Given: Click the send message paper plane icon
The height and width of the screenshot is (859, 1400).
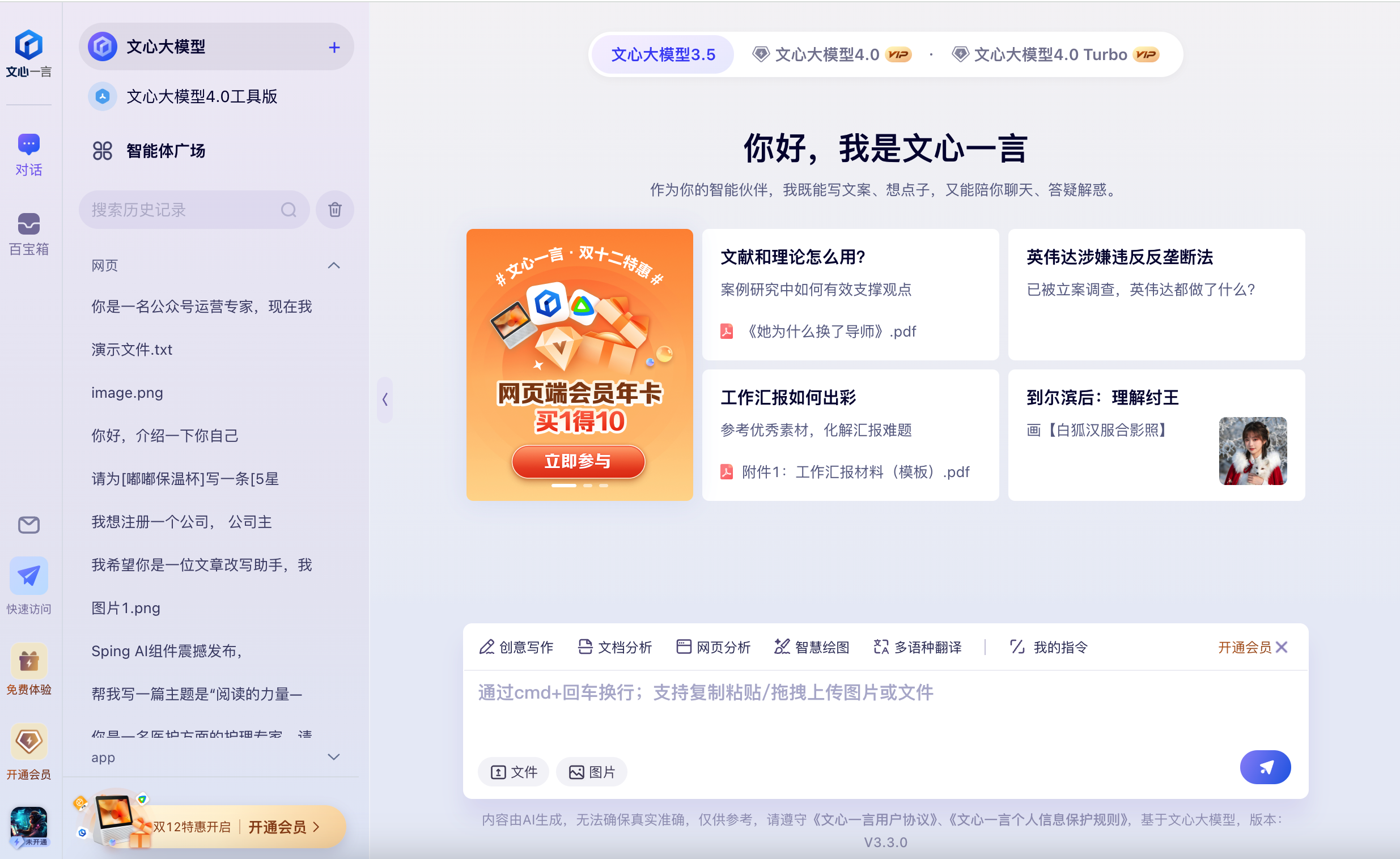Looking at the screenshot, I should pos(1265,767).
